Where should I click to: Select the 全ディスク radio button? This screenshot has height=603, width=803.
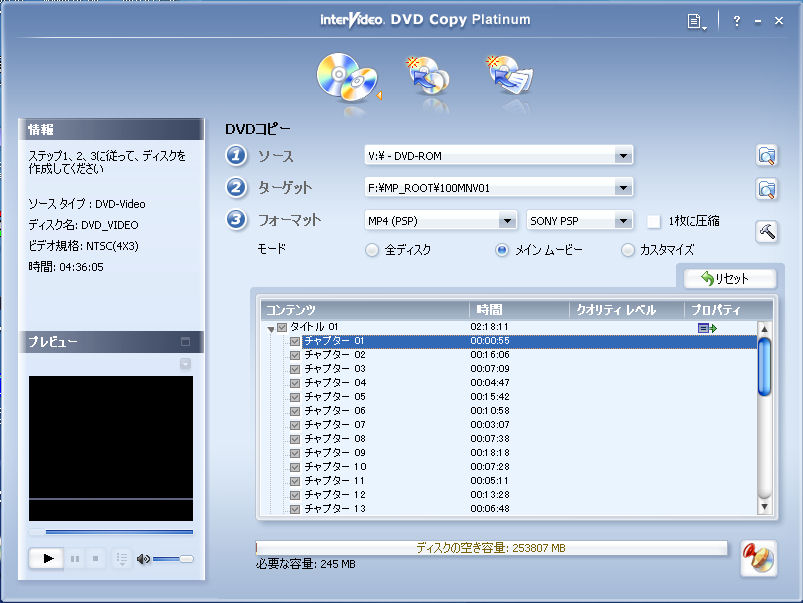(372, 250)
